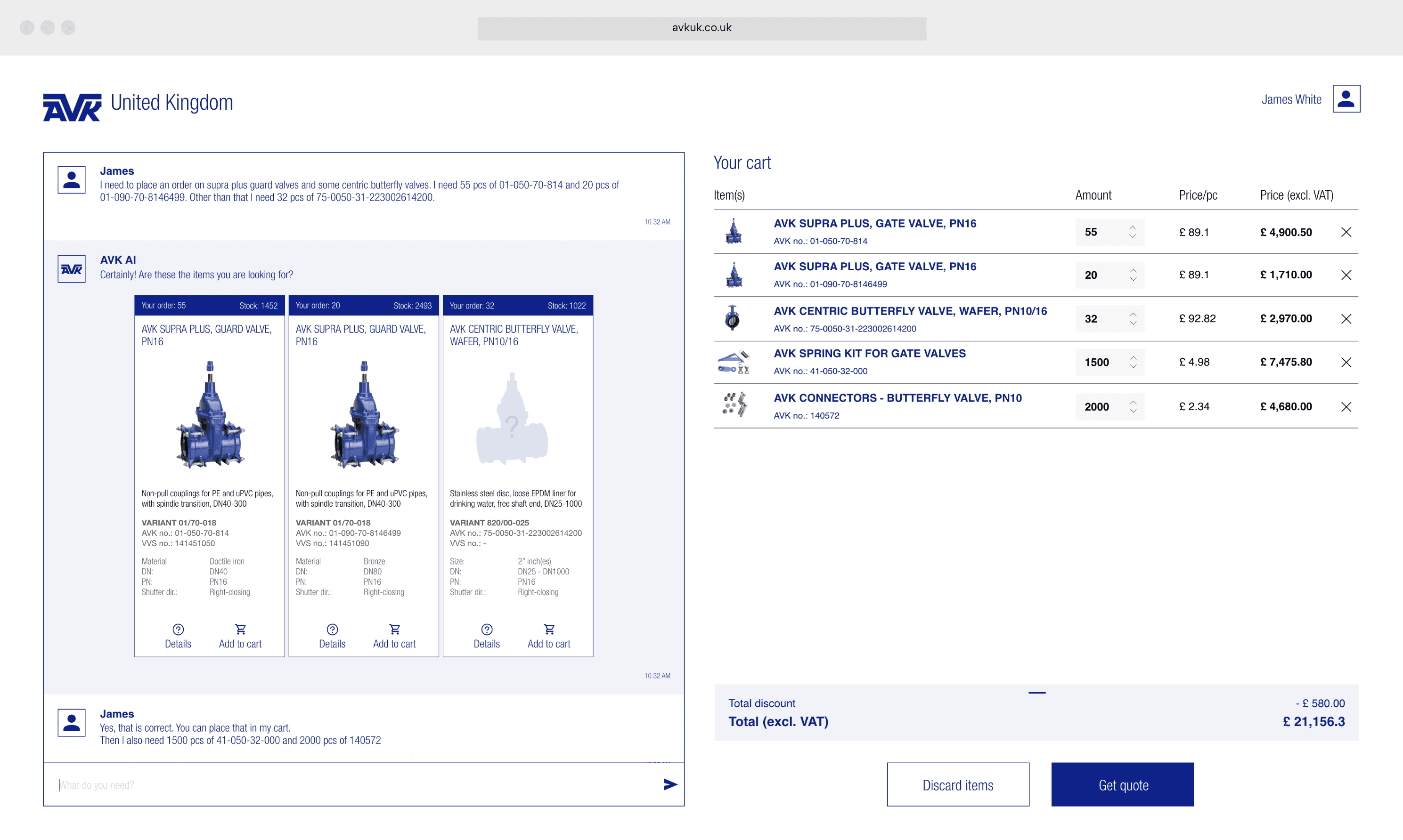Screen dimensions: 1403x840
Task: Remove the Centric Butterfly Valve from cart
Action: point(1346,319)
